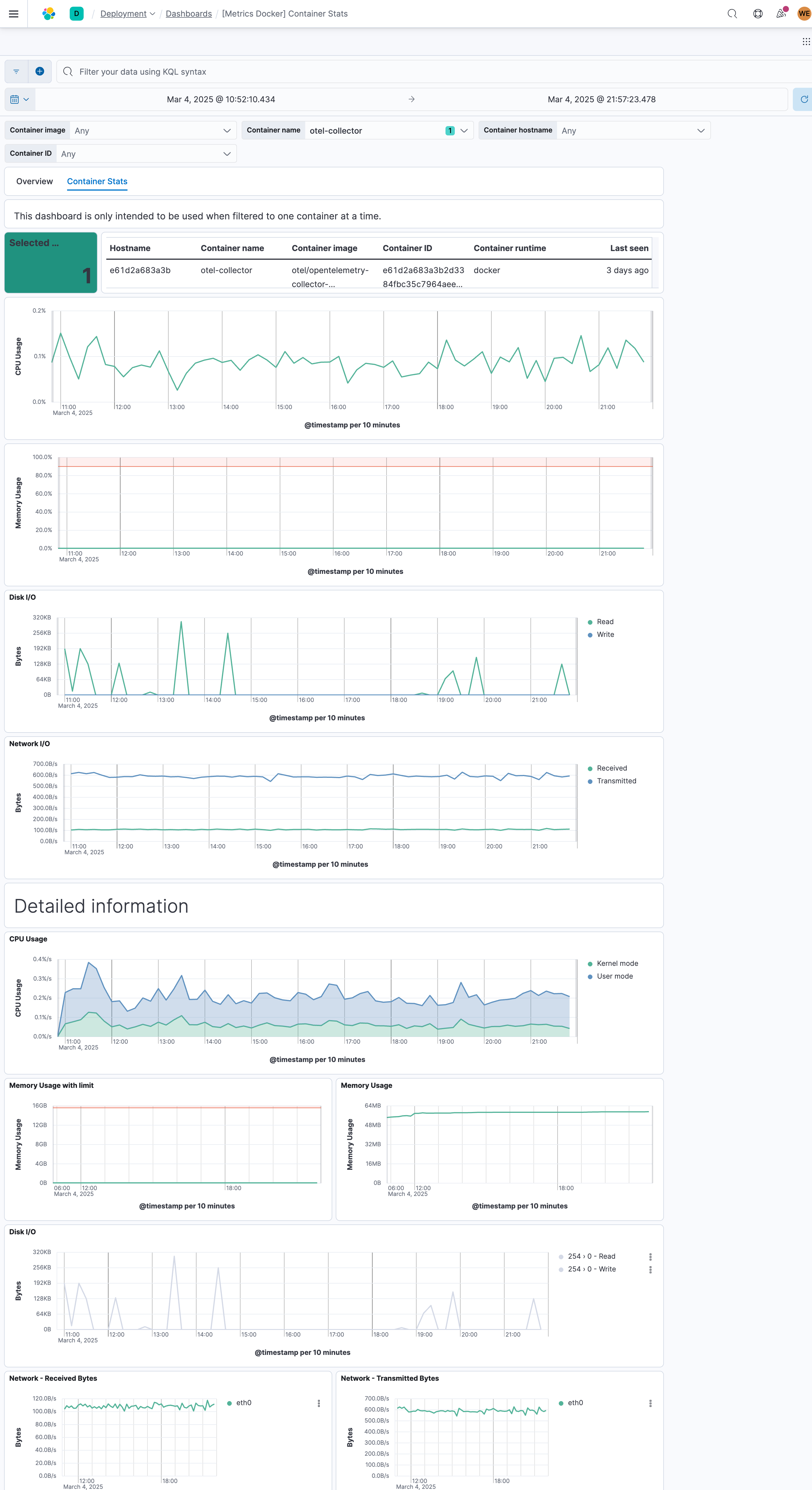The width and height of the screenshot is (812, 1490).
Task: Click the Elastic logo icon
Action: point(49,14)
